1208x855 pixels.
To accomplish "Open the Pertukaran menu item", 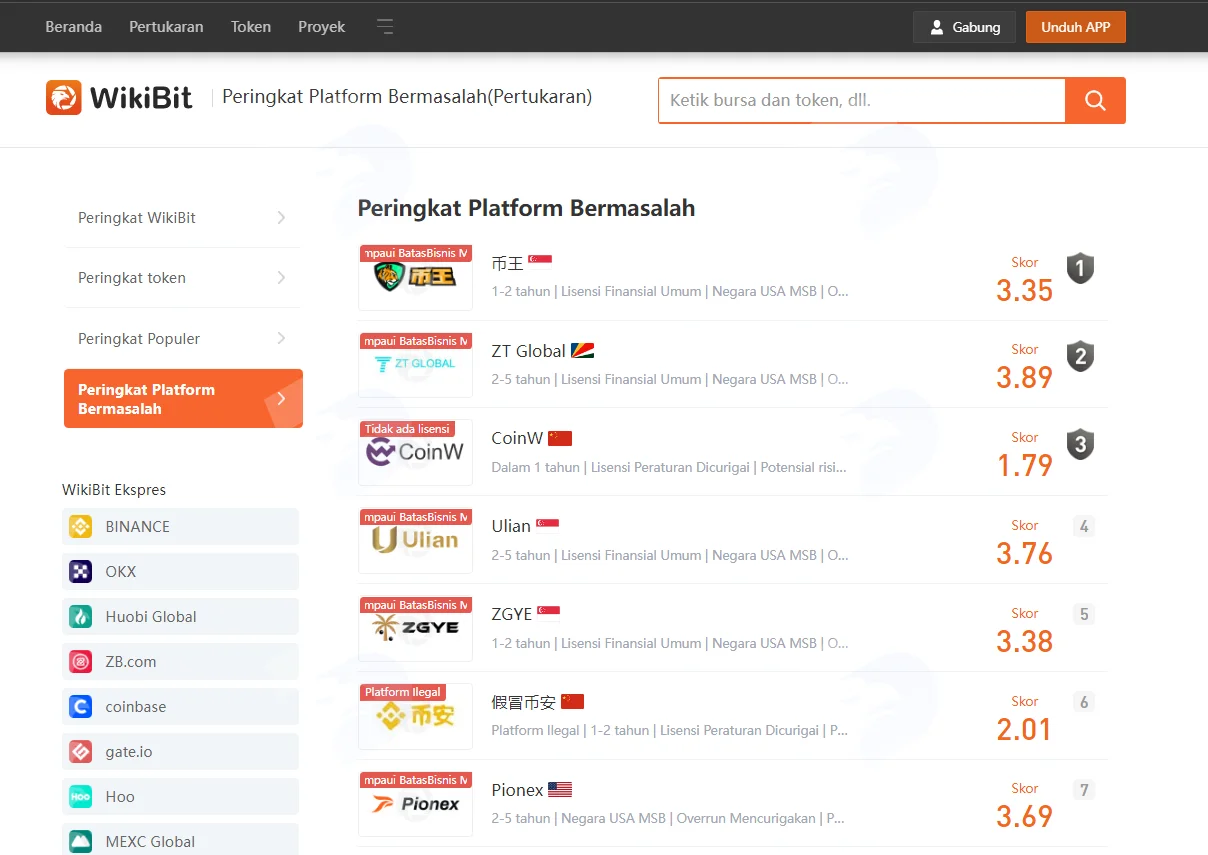I will pos(166,27).
